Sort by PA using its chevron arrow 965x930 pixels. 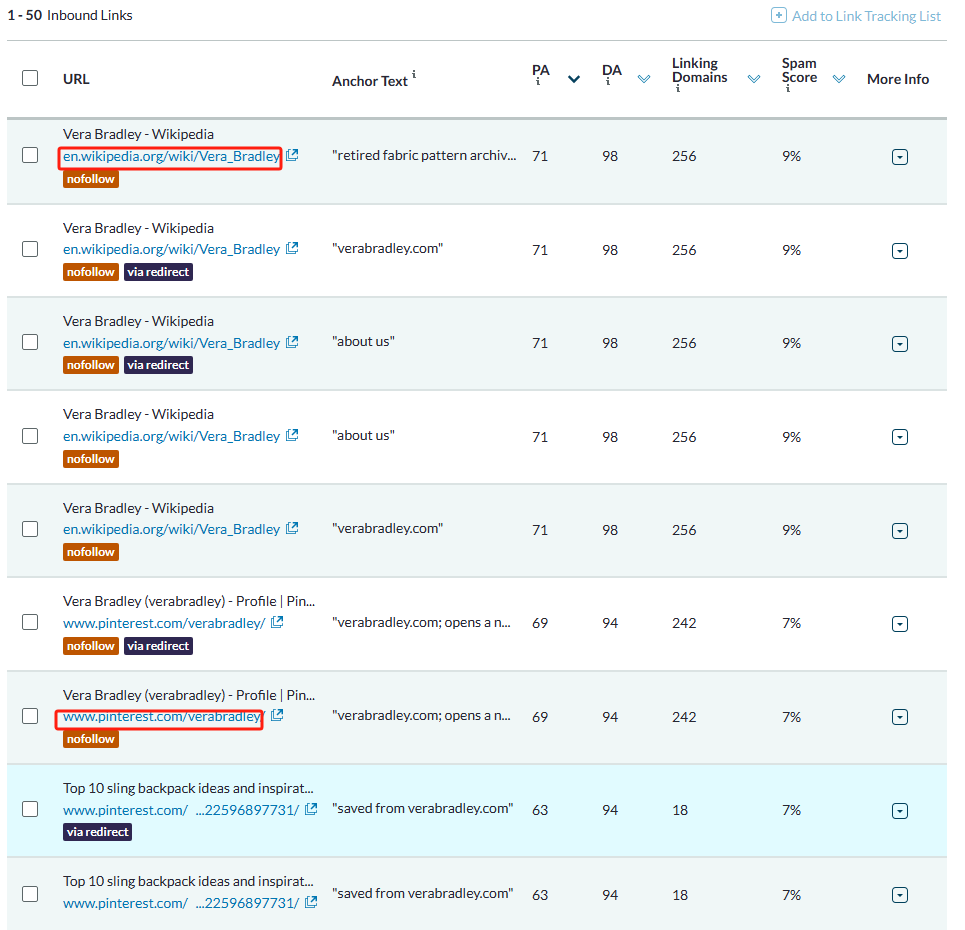[574, 79]
